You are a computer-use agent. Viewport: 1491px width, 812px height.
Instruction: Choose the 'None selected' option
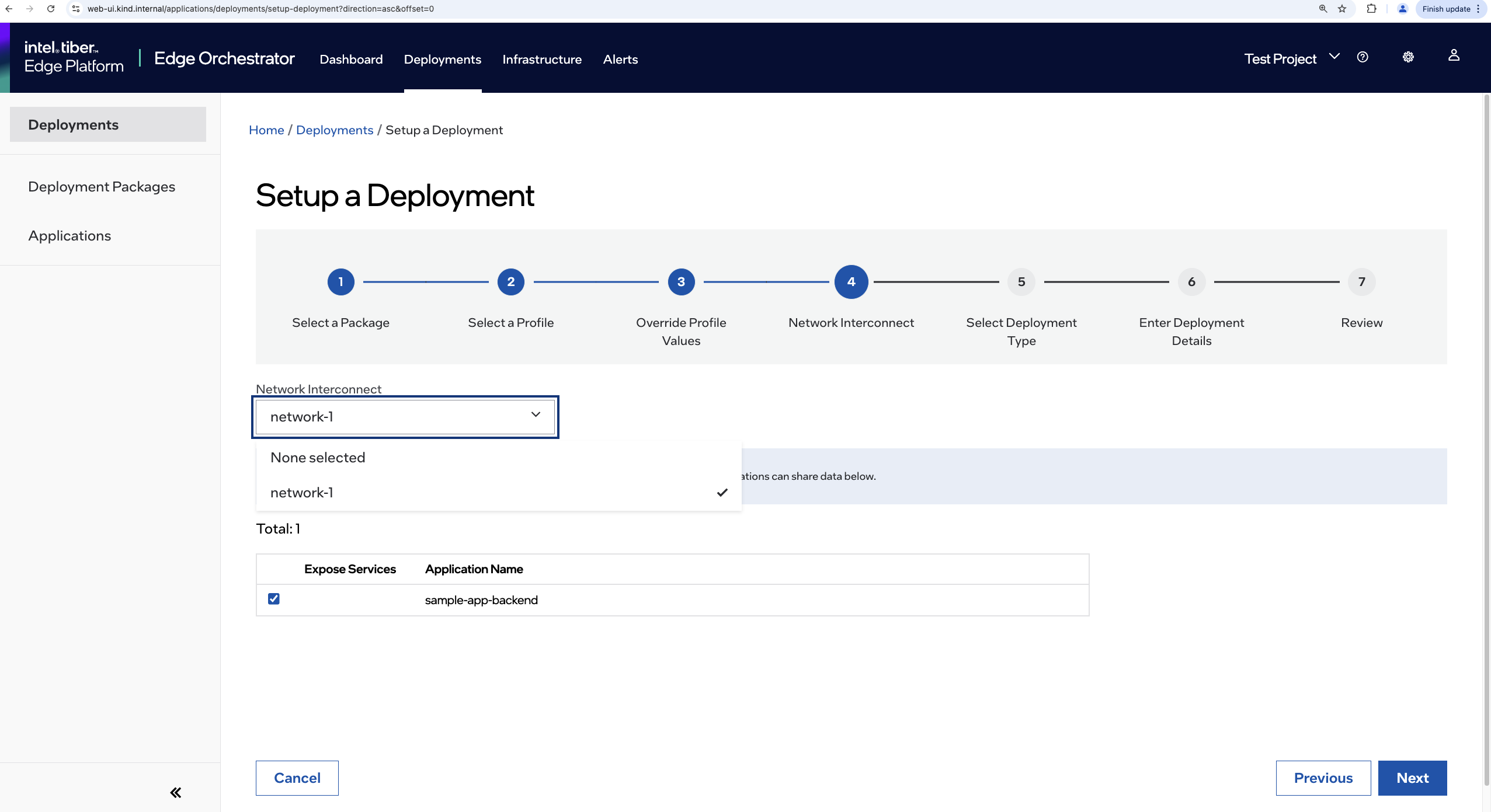pyautogui.click(x=318, y=458)
